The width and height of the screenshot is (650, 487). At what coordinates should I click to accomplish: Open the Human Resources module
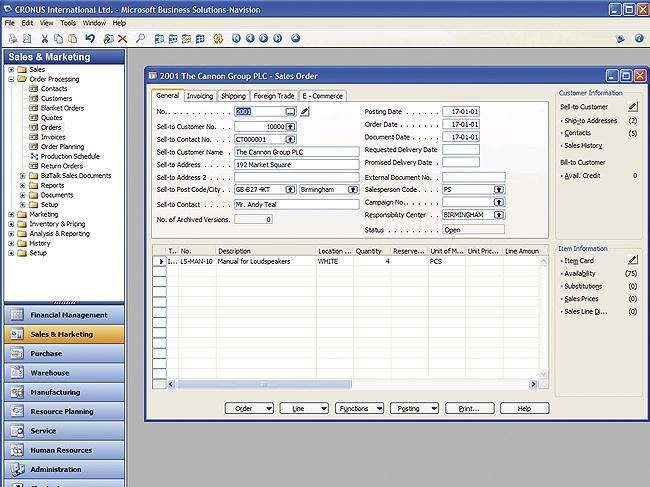(x=64, y=450)
